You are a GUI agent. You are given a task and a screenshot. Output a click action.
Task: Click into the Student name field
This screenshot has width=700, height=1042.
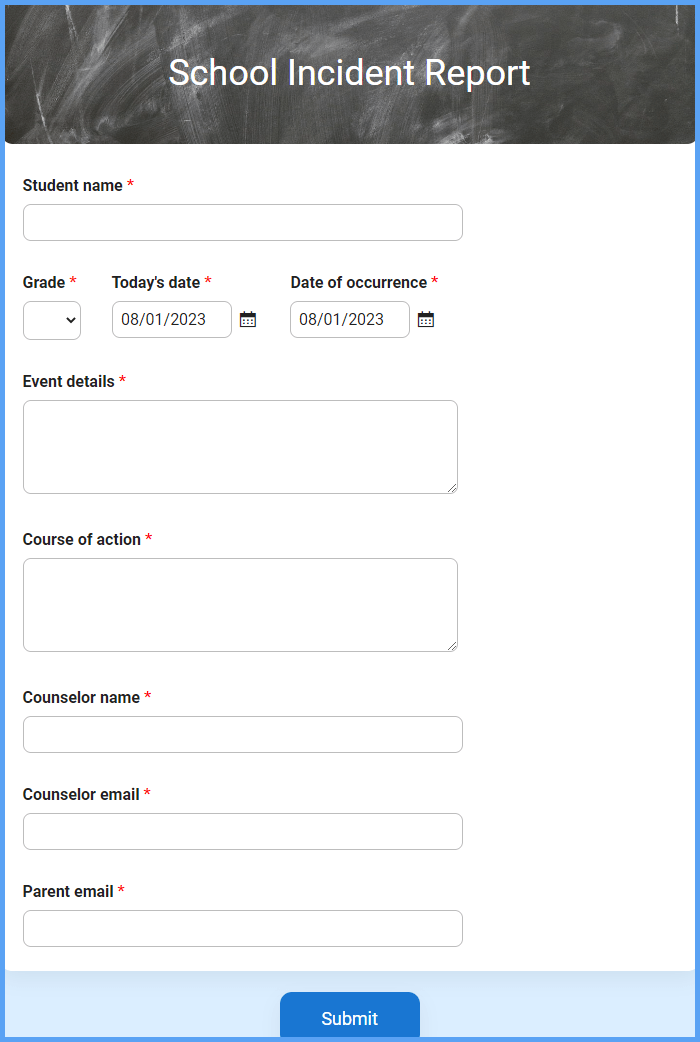(x=243, y=223)
